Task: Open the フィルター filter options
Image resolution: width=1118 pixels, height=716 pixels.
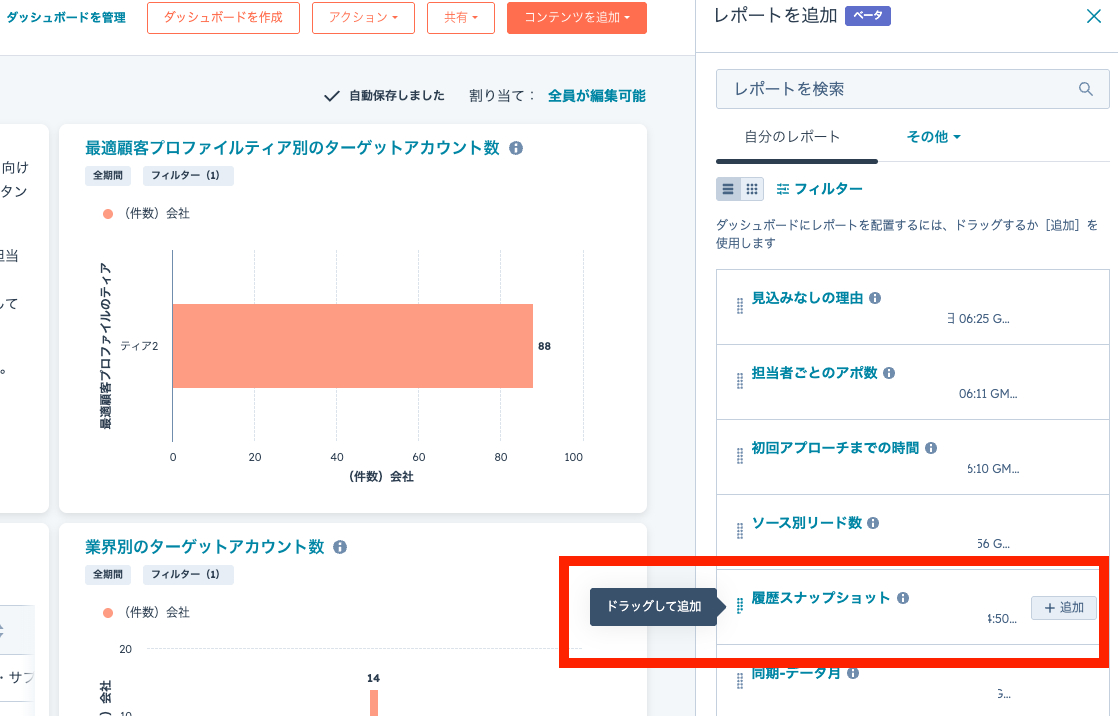Action: tap(819, 189)
